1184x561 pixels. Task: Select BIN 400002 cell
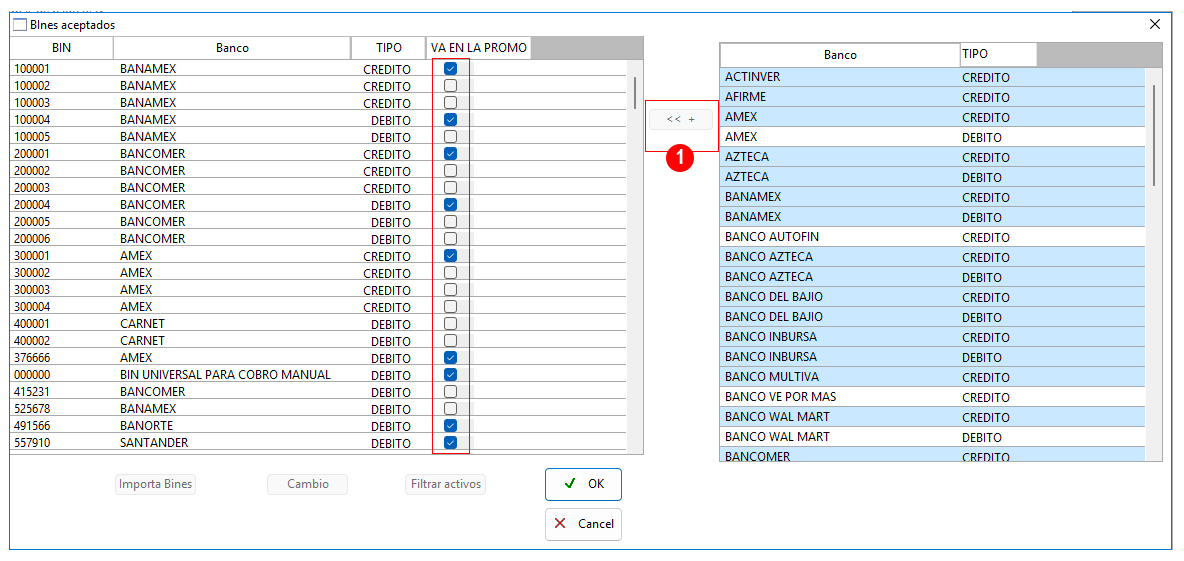(x=61, y=341)
